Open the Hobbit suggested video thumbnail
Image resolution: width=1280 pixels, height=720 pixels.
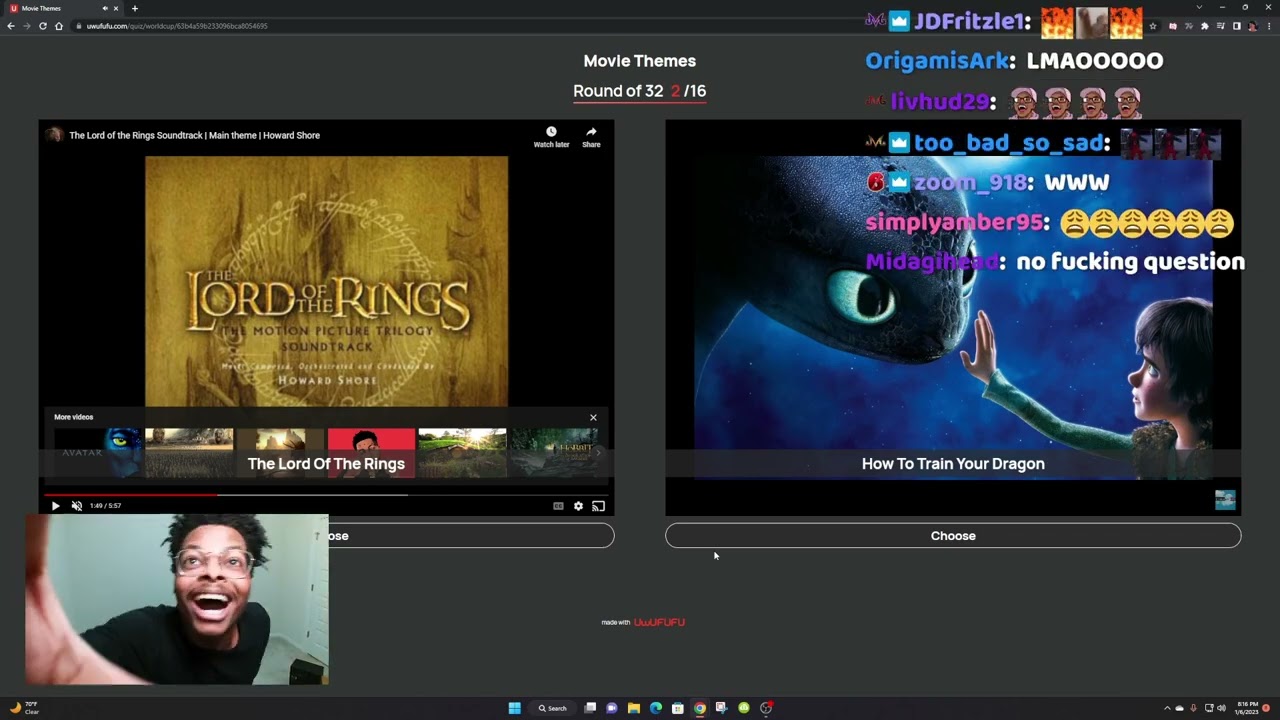(554, 452)
